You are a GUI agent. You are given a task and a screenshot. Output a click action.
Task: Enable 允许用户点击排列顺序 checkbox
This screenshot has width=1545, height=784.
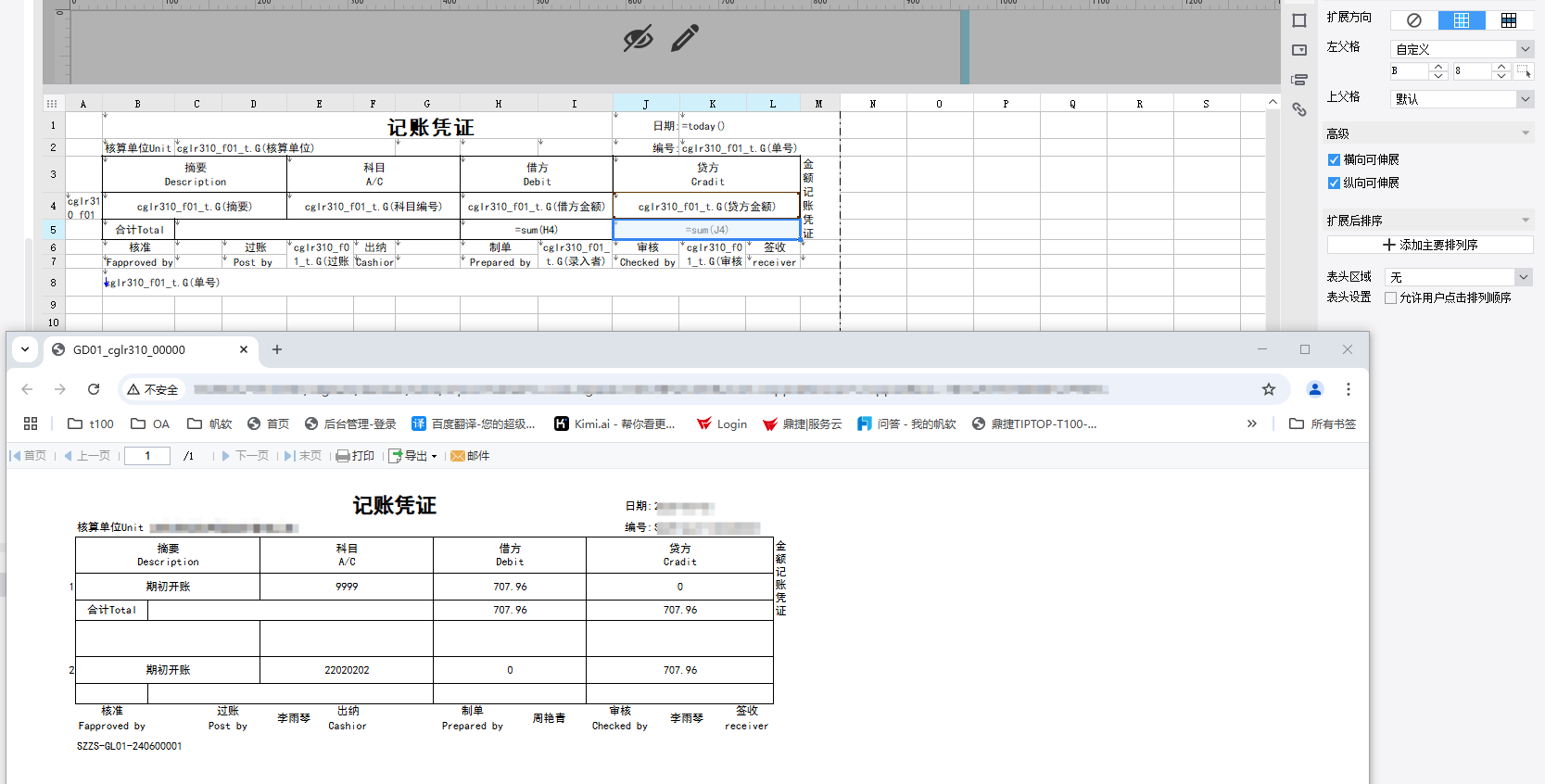click(1390, 297)
